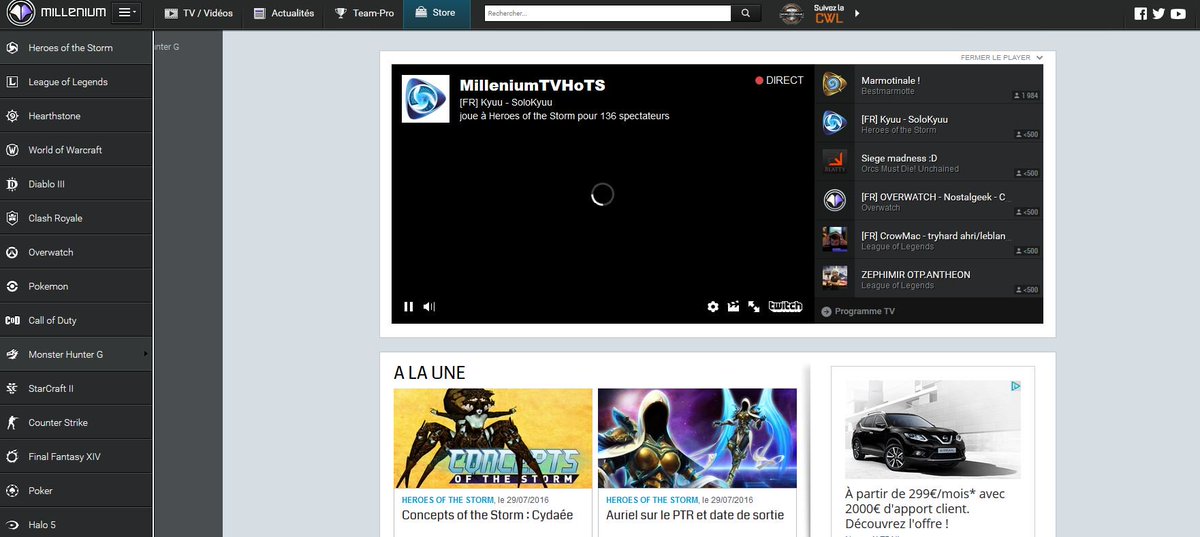Click the AdChoices icon on the car ad
1200x537 pixels.
point(1015,386)
